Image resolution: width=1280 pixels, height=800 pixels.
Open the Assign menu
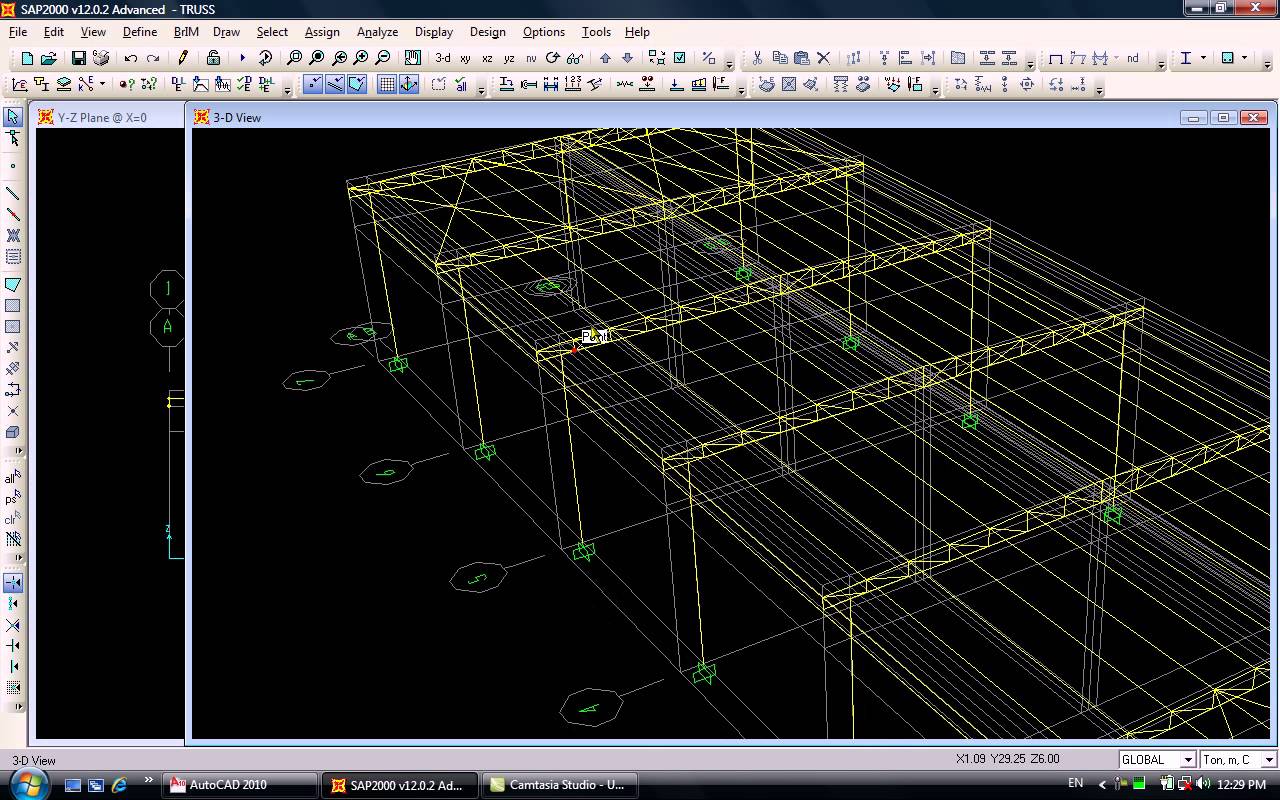(x=322, y=31)
